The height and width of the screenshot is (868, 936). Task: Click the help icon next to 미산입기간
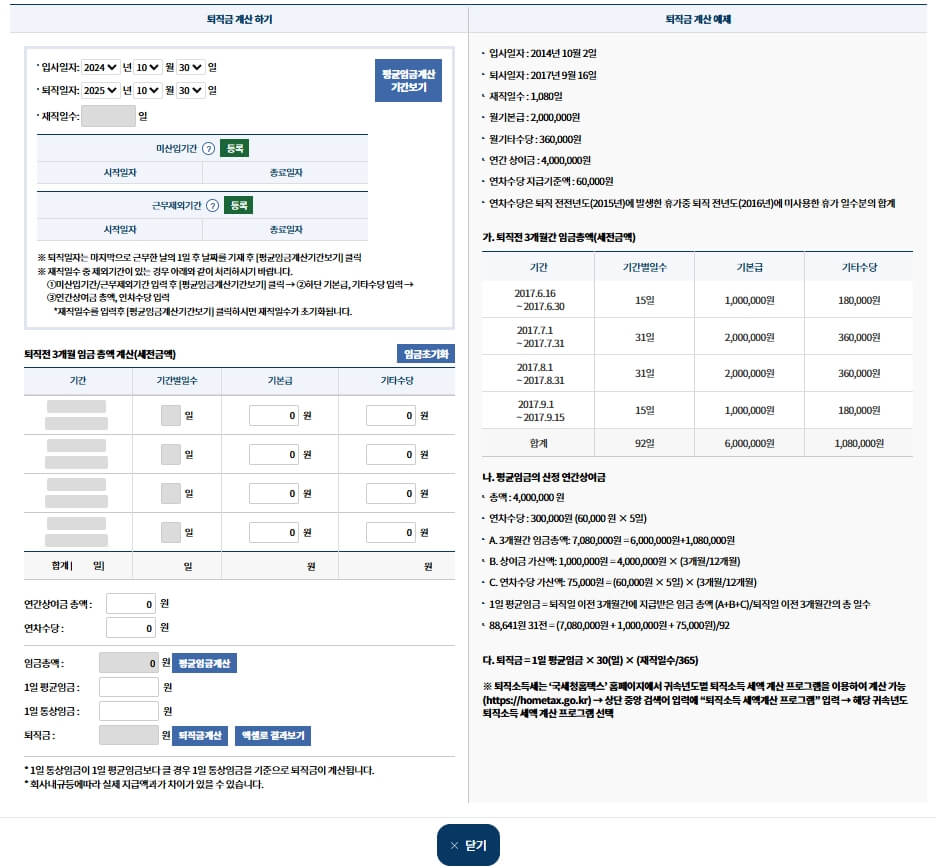[208, 148]
